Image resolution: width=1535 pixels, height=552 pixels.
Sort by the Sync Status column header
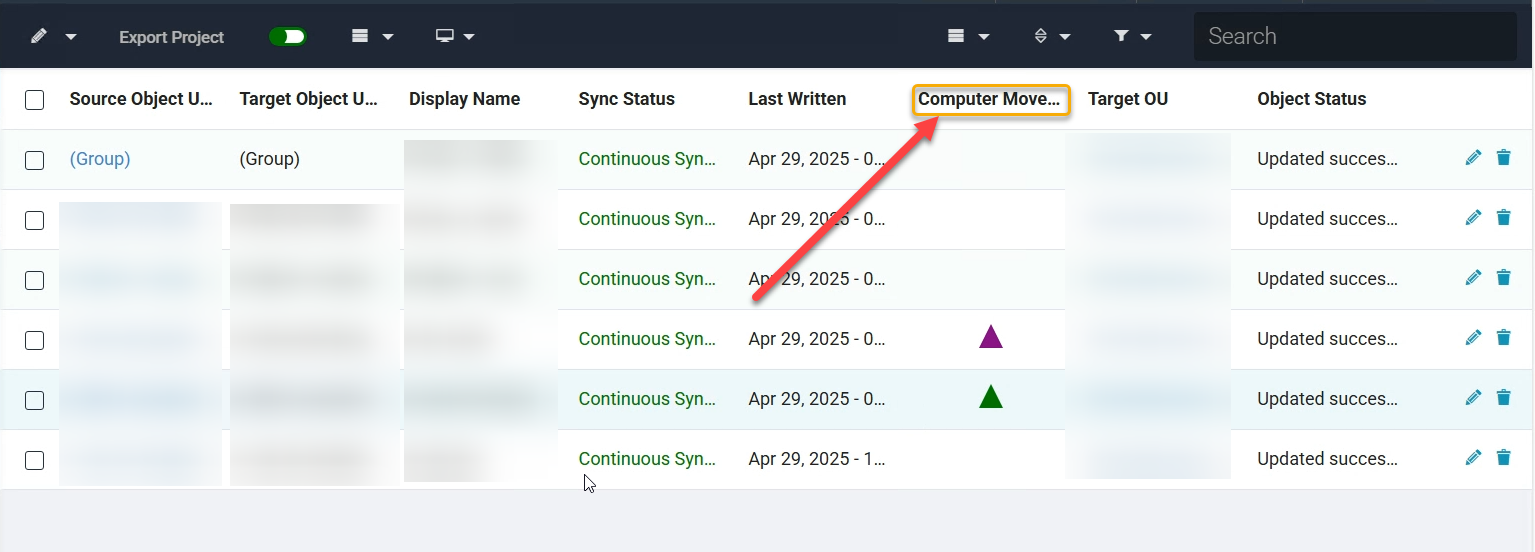pos(626,99)
